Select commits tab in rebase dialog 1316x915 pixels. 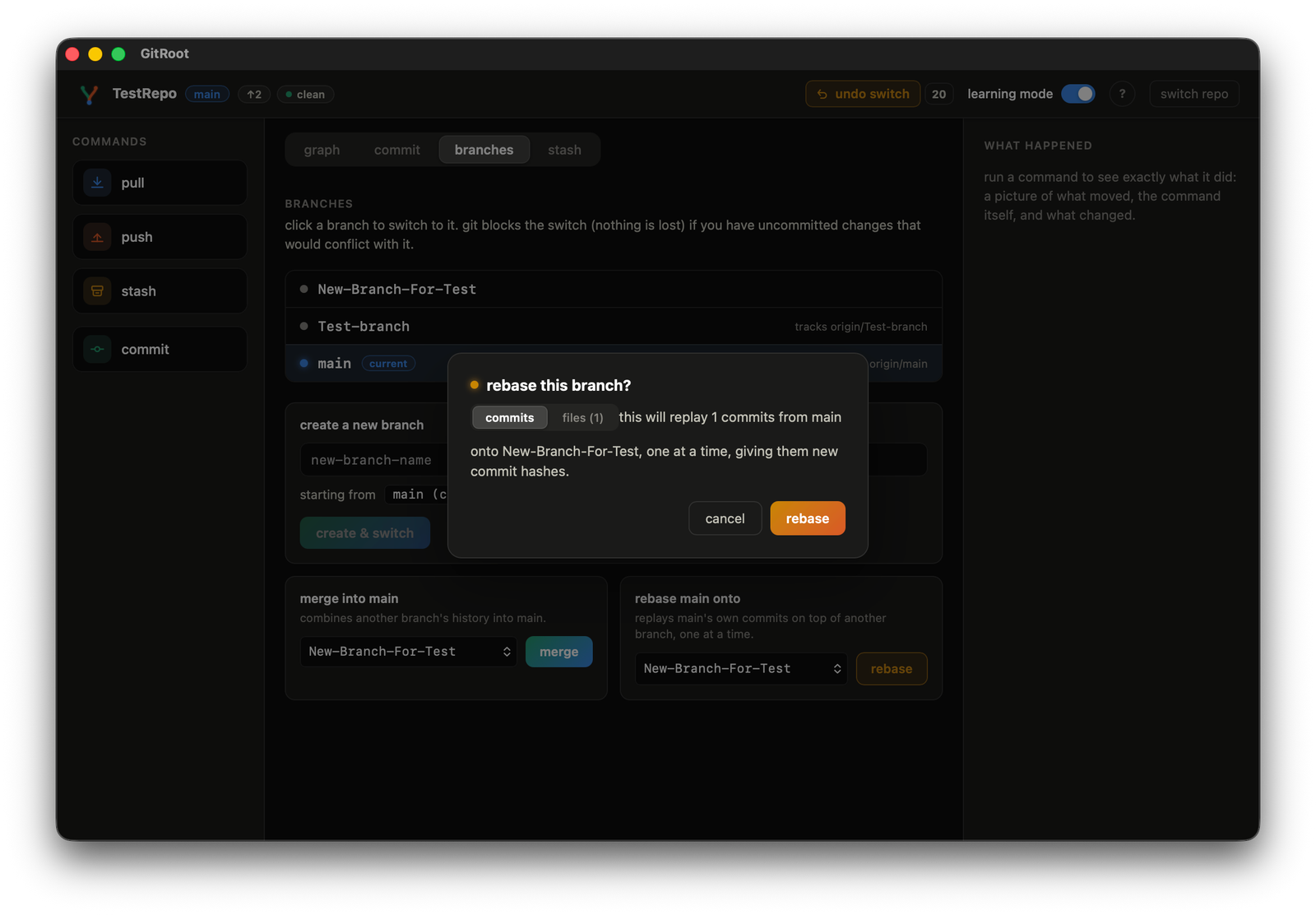pyautogui.click(x=509, y=418)
